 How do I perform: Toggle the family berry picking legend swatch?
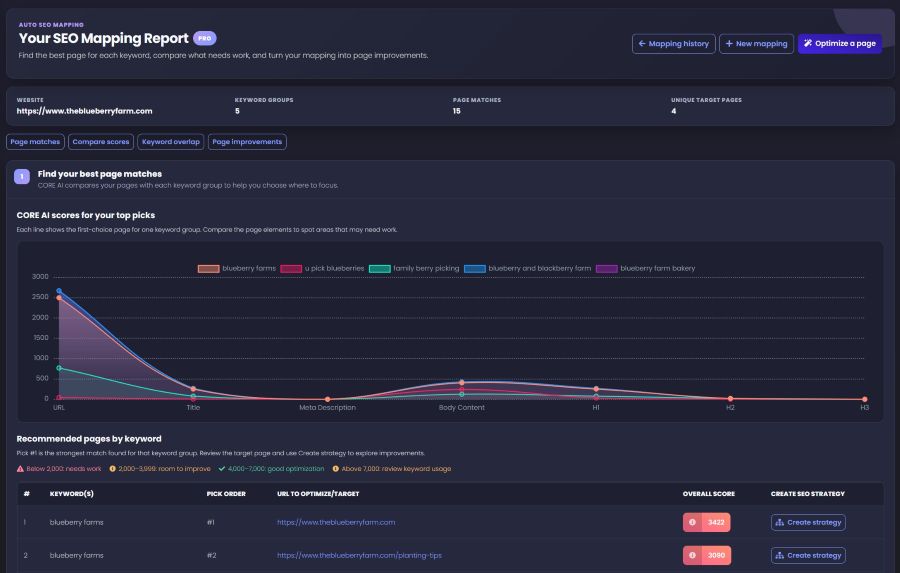pos(379,269)
